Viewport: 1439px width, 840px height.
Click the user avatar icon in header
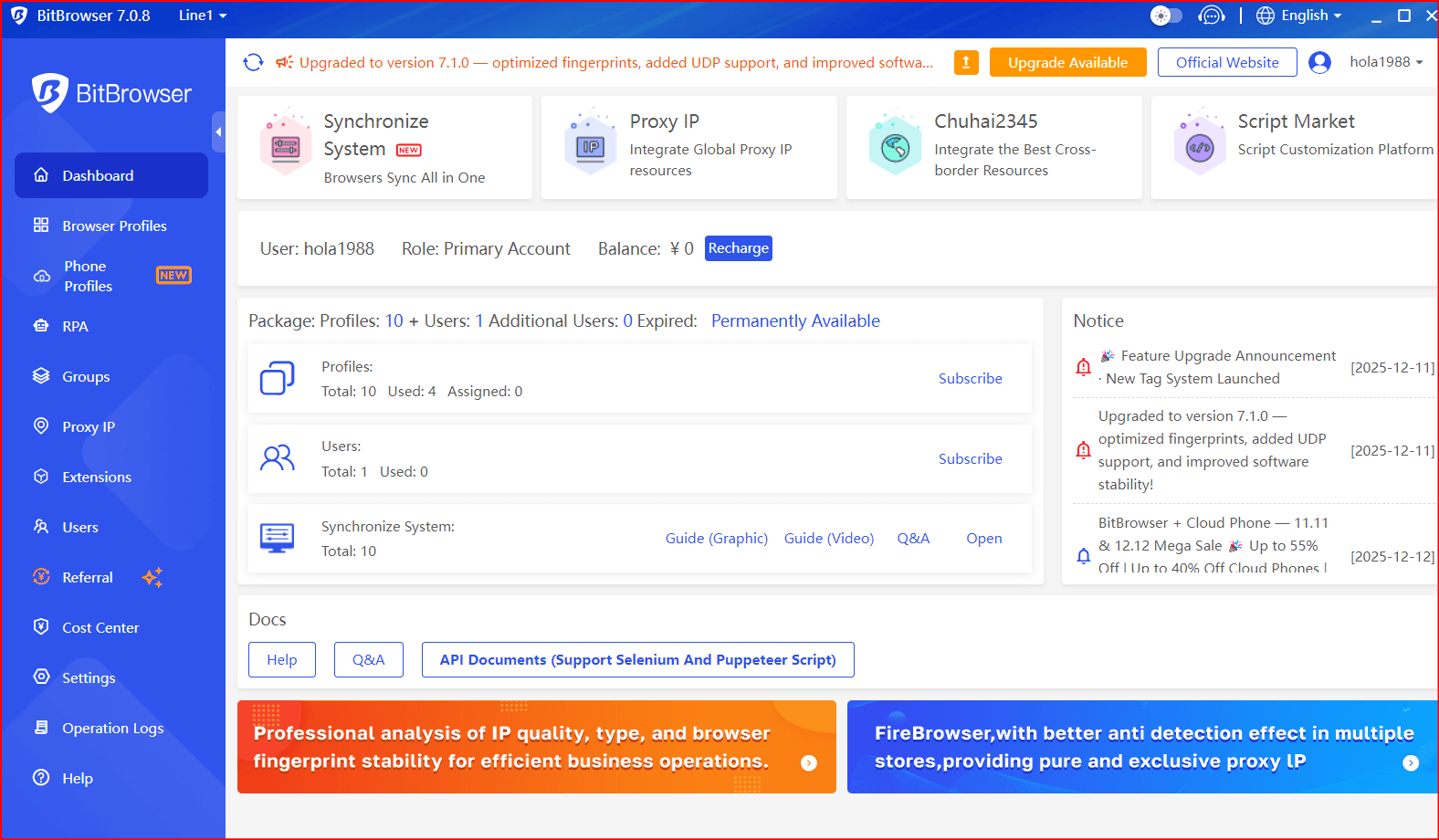click(1319, 62)
